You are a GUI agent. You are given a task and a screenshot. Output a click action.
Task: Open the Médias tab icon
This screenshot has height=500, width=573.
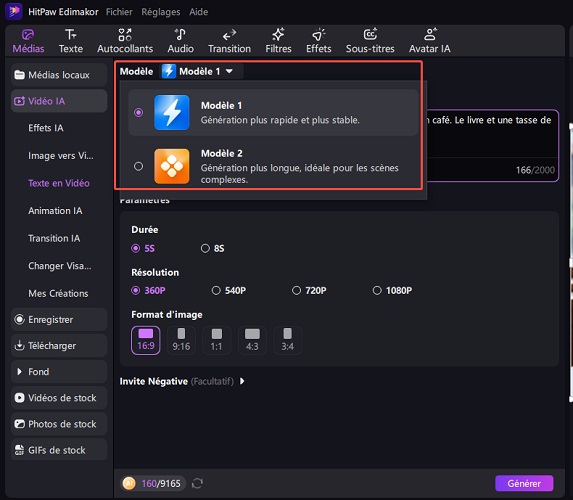coord(28,35)
